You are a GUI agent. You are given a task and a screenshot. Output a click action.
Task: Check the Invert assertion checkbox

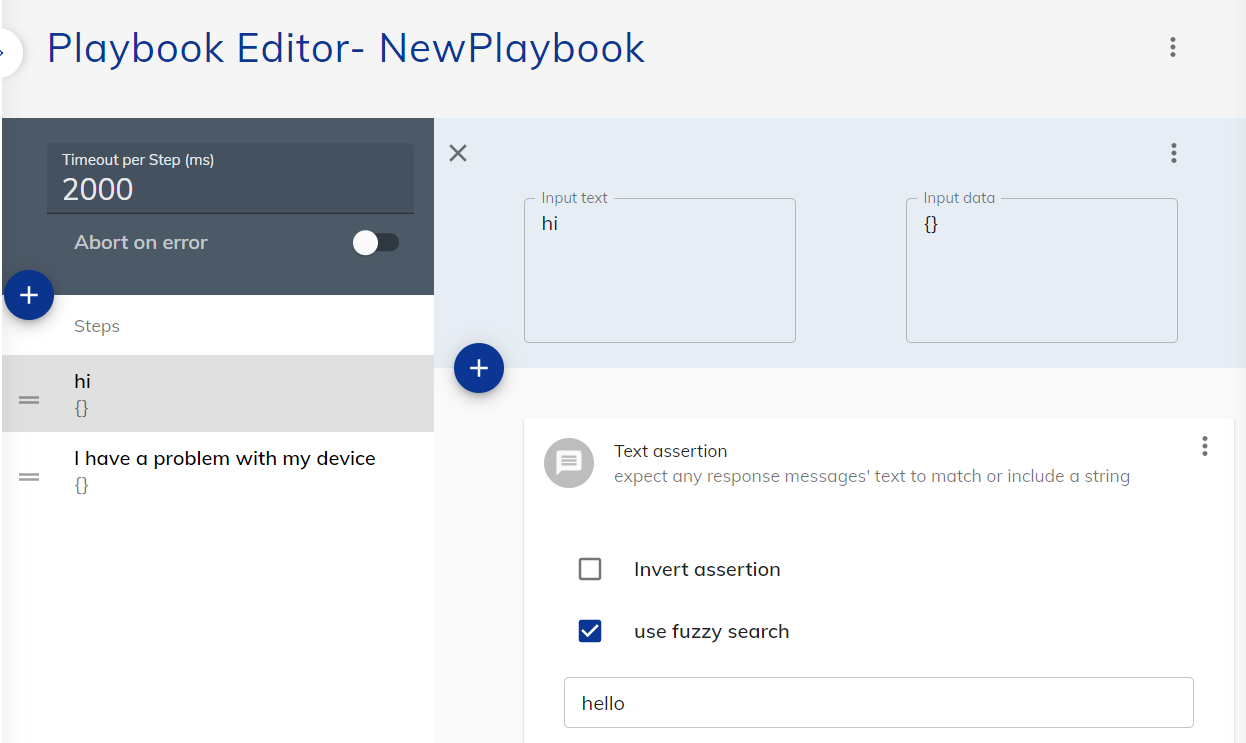click(x=590, y=569)
